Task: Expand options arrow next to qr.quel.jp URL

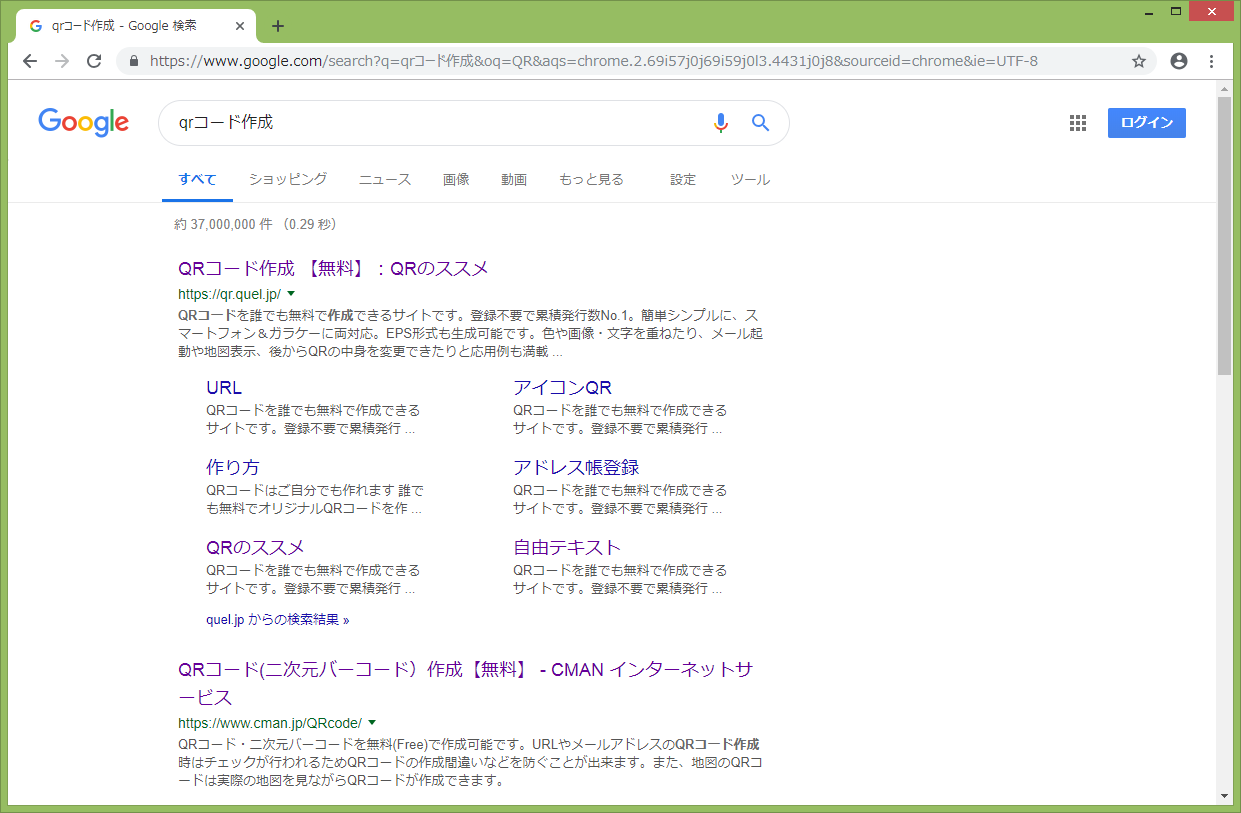Action: click(x=291, y=294)
